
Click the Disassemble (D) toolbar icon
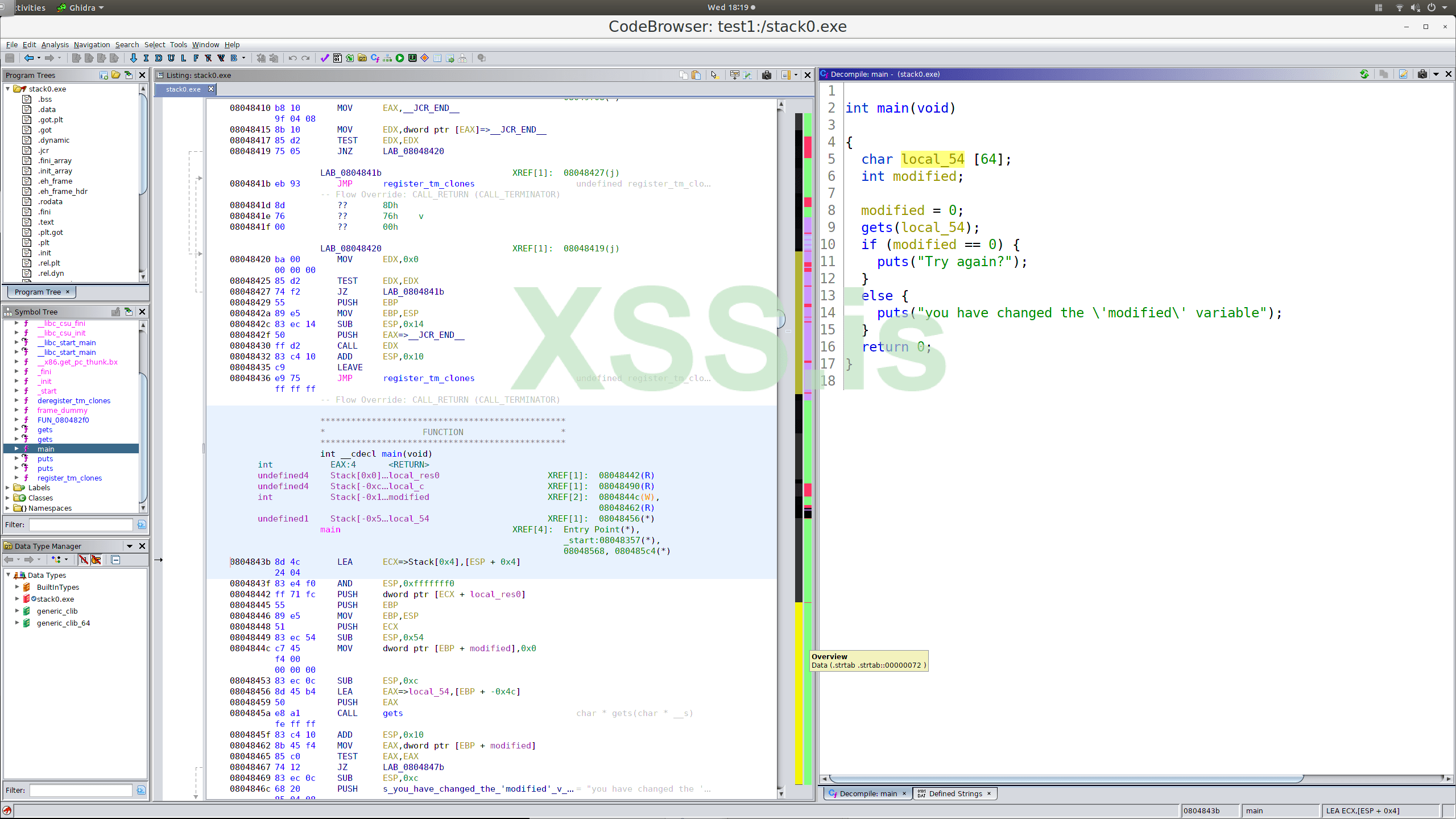tap(159, 58)
